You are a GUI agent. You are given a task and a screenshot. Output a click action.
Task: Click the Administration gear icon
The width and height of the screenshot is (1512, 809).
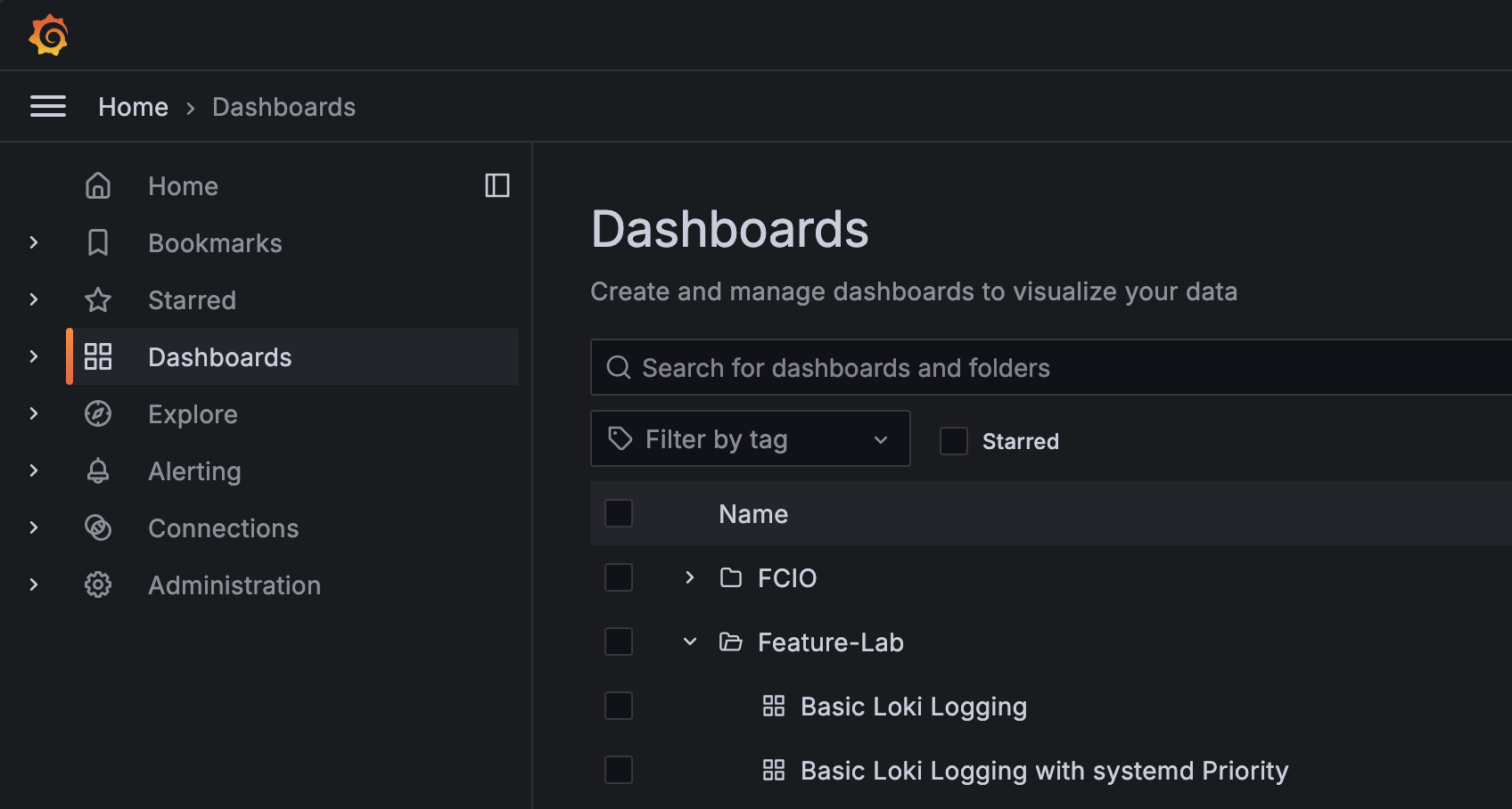(x=98, y=584)
